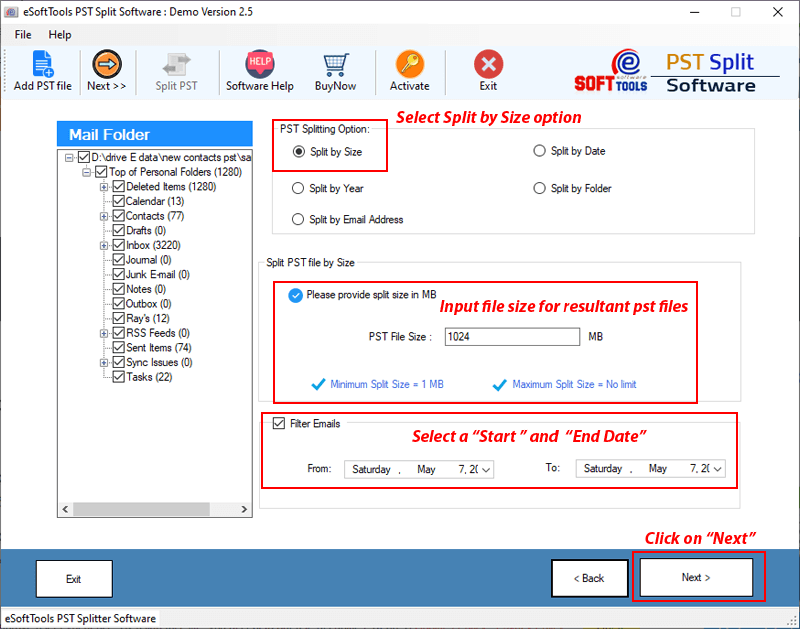Screen dimensions: 800x629
Task: Click the < Back button
Action: [589, 578]
